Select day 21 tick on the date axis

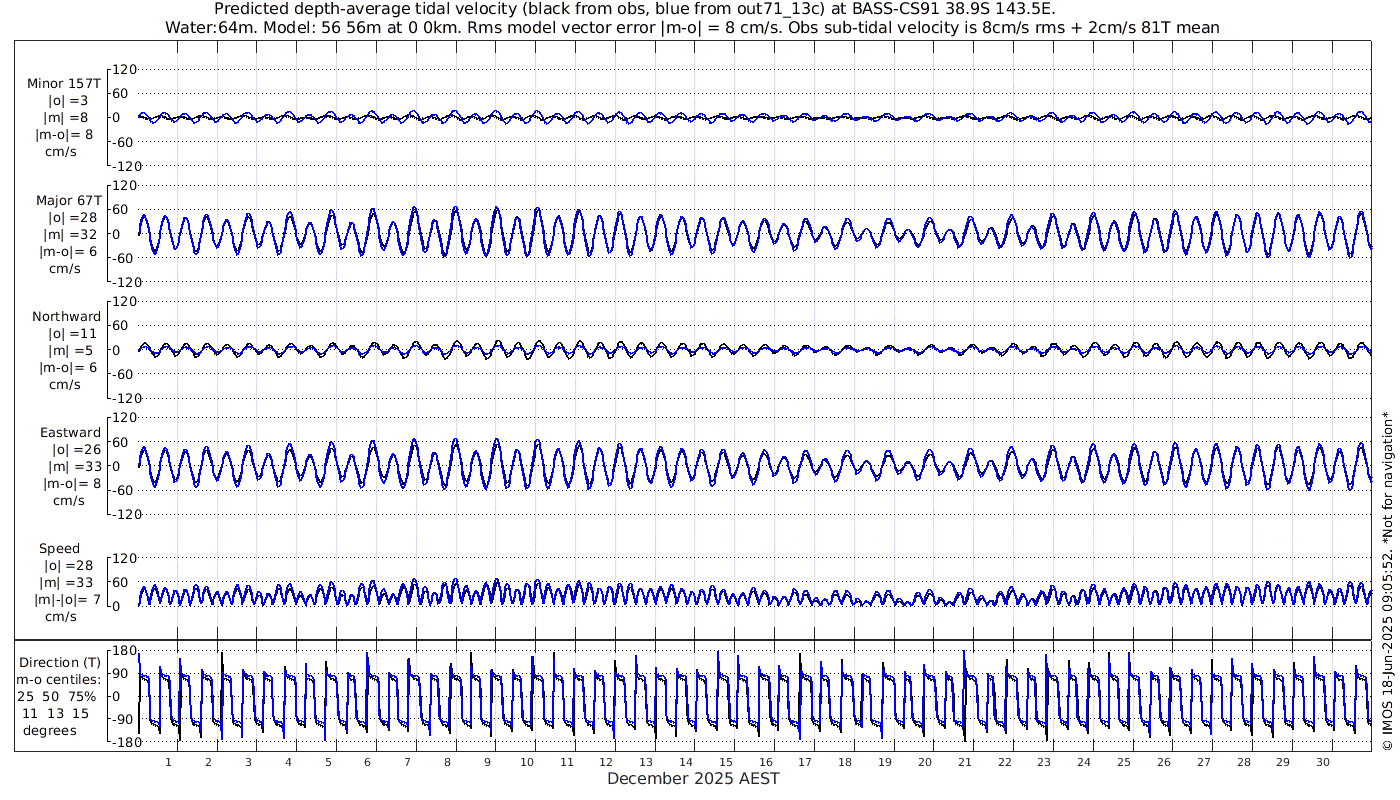pos(964,762)
